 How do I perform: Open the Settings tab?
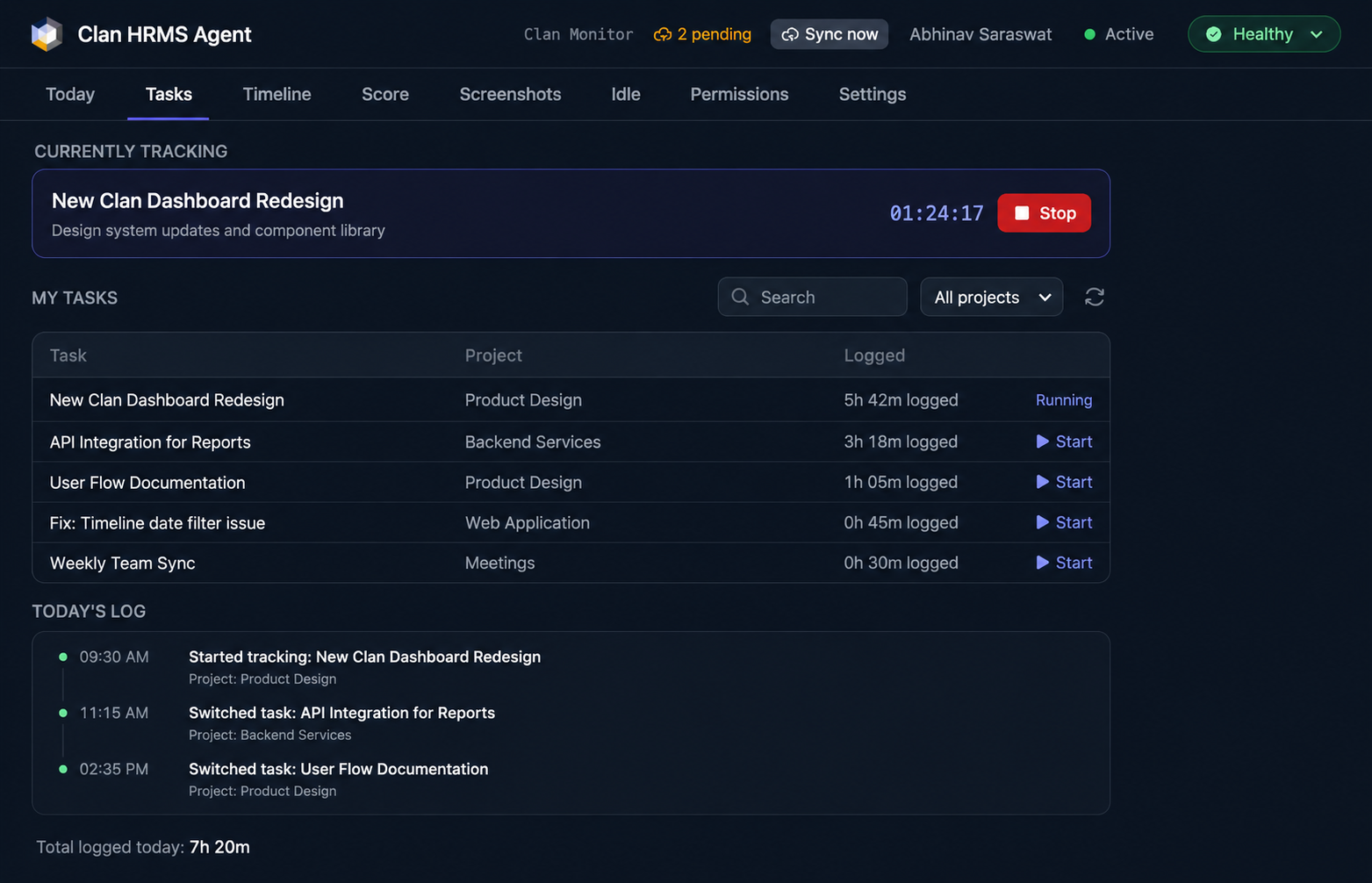873,94
